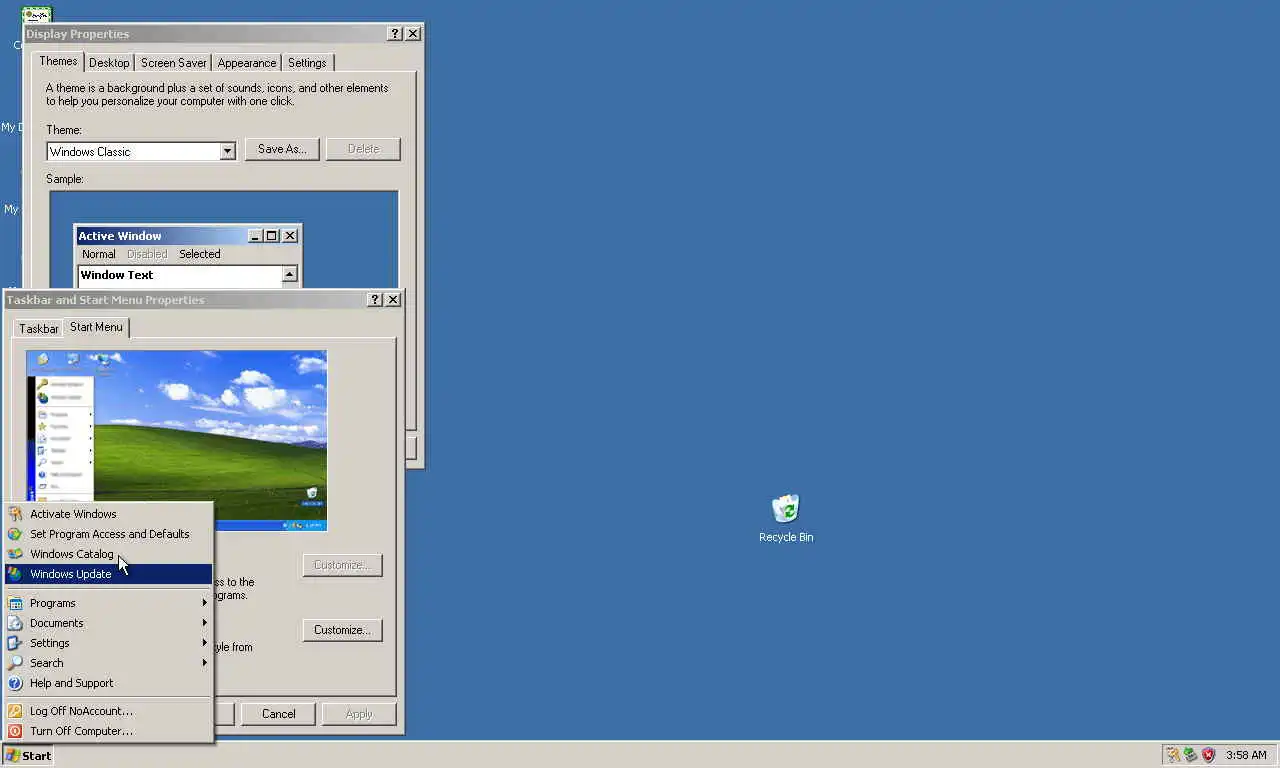Screen dimensions: 1280x768
Task: Cancel the Taskbar and Start Menu Properties dialog
Action: [x=278, y=714]
